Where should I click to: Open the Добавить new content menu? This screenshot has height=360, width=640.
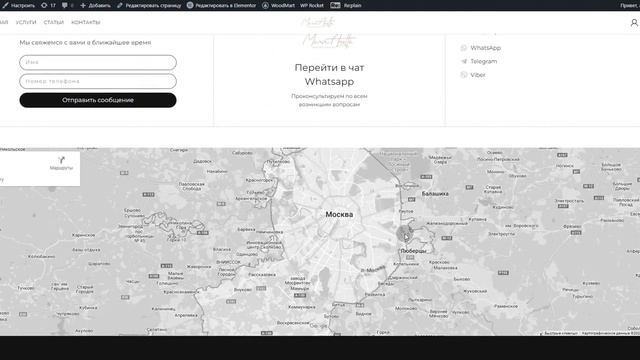[x=95, y=5]
